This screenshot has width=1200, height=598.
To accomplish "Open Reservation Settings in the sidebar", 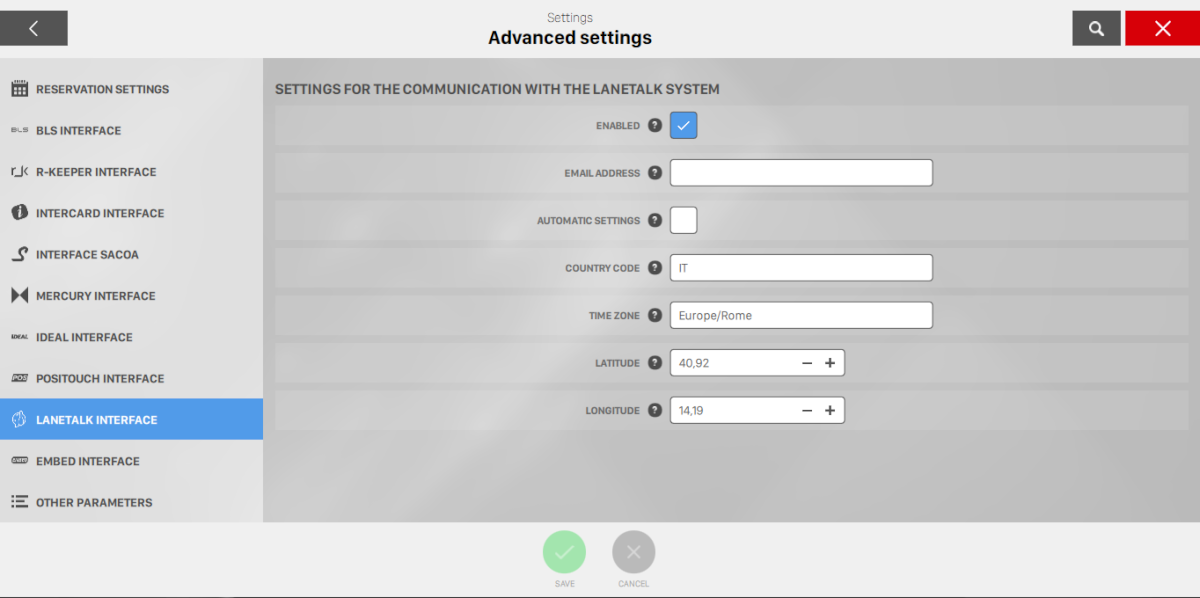I will (102, 89).
